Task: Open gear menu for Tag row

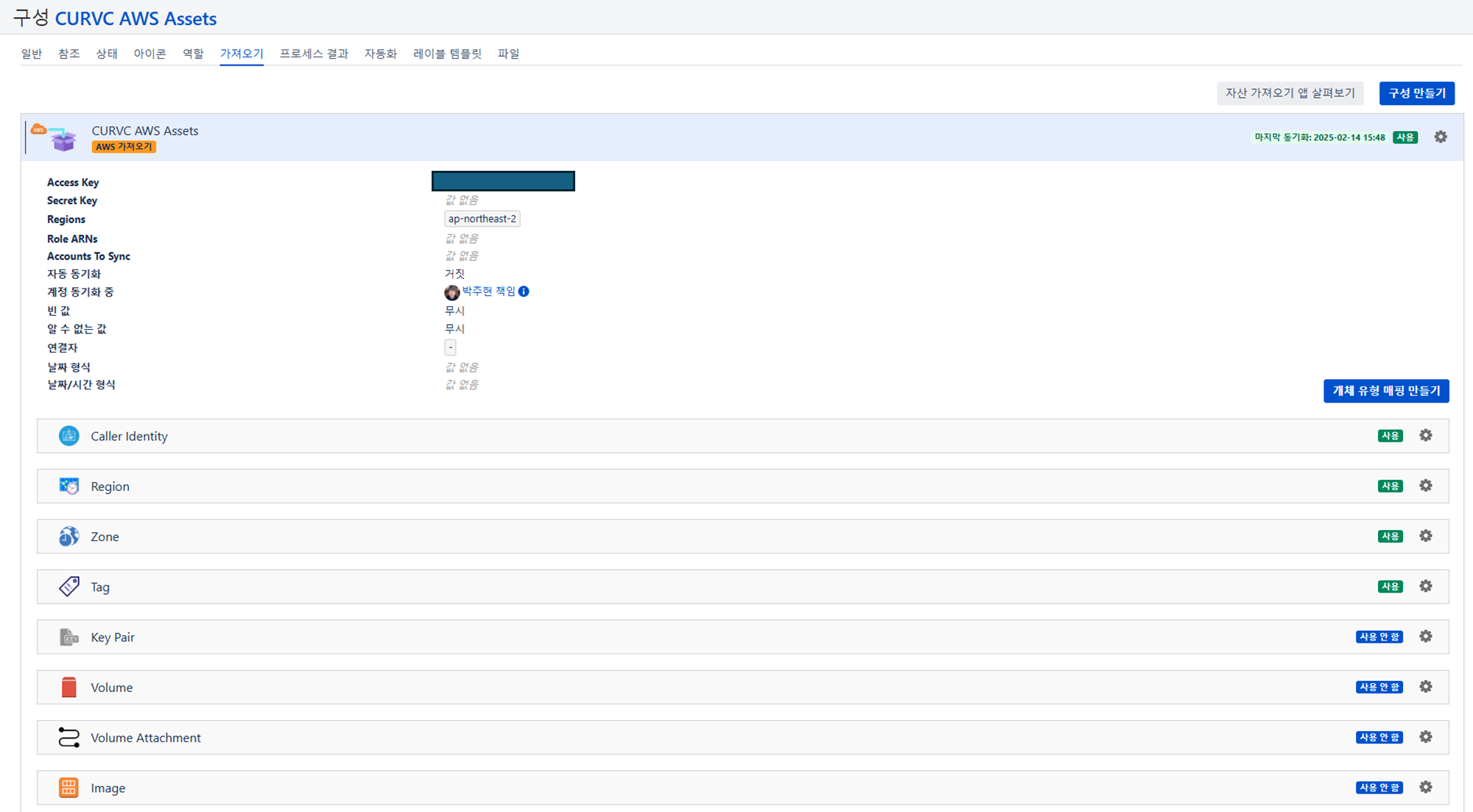Action: pos(1426,586)
